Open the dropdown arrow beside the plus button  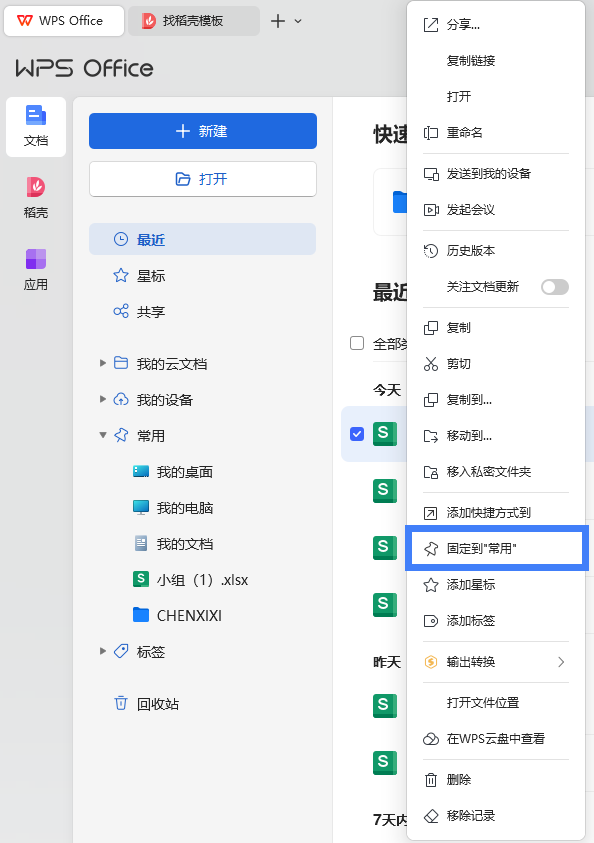point(298,21)
